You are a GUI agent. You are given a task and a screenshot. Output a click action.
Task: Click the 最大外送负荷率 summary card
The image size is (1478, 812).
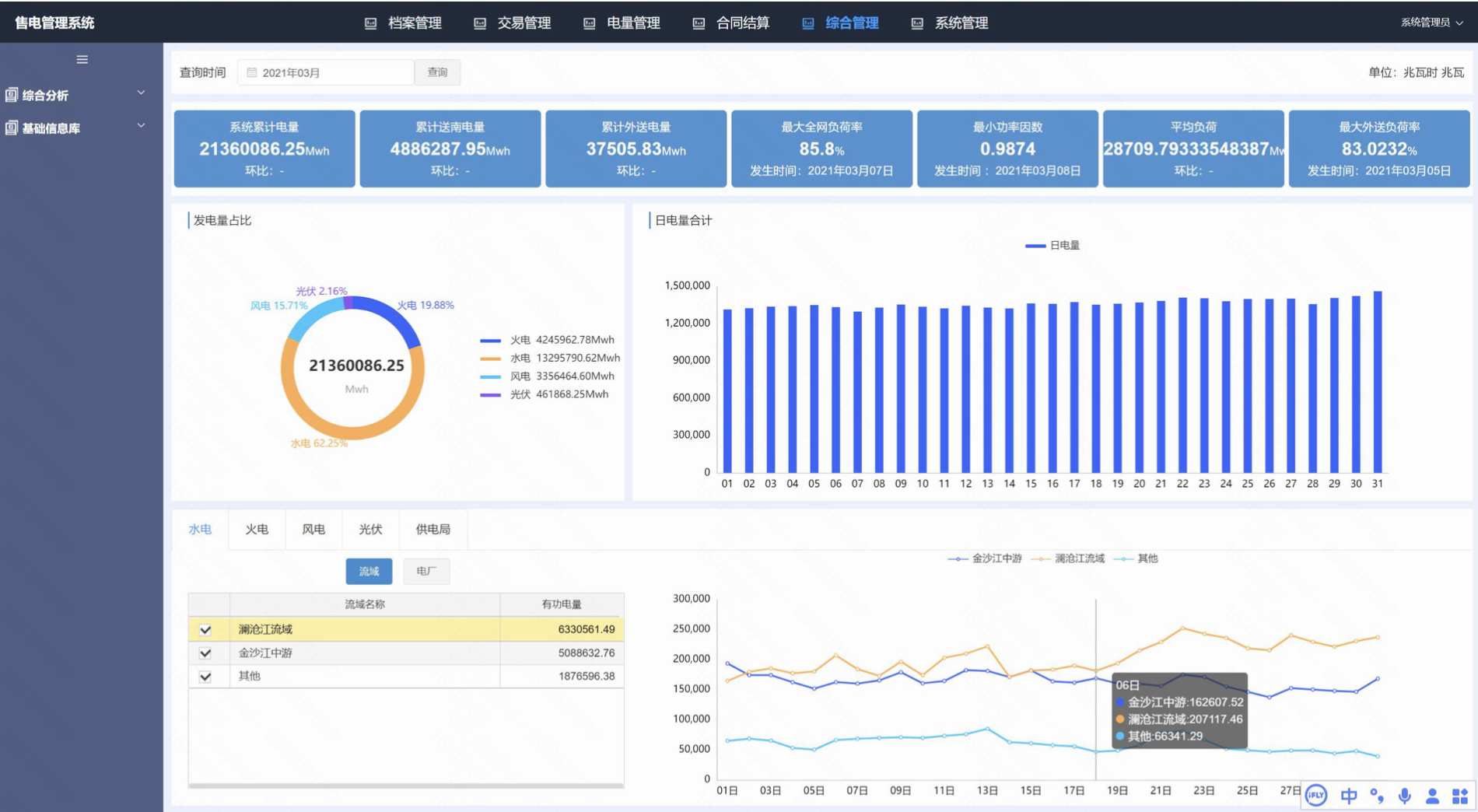coord(1379,149)
